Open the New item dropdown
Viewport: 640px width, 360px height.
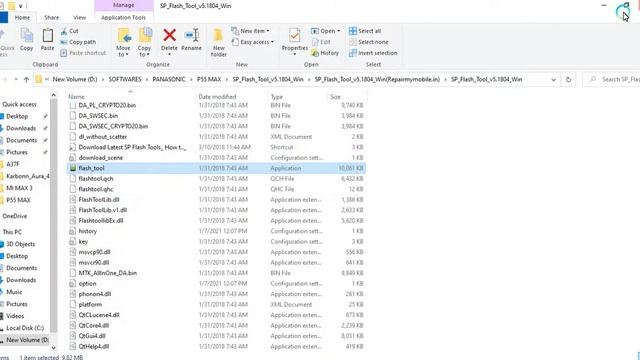[250, 31]
